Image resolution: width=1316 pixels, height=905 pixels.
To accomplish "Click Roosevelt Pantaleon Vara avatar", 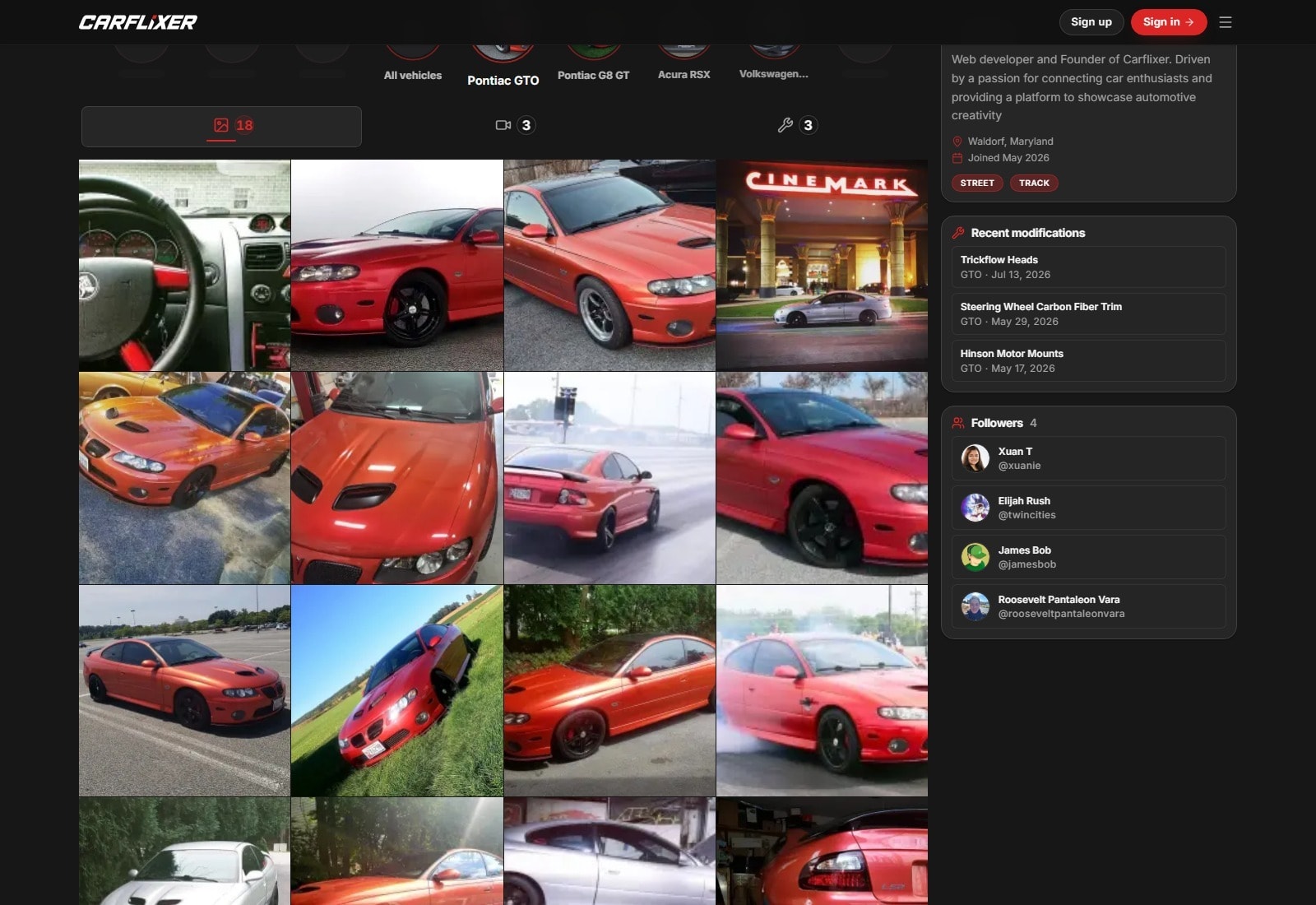I will pos(975,606).
